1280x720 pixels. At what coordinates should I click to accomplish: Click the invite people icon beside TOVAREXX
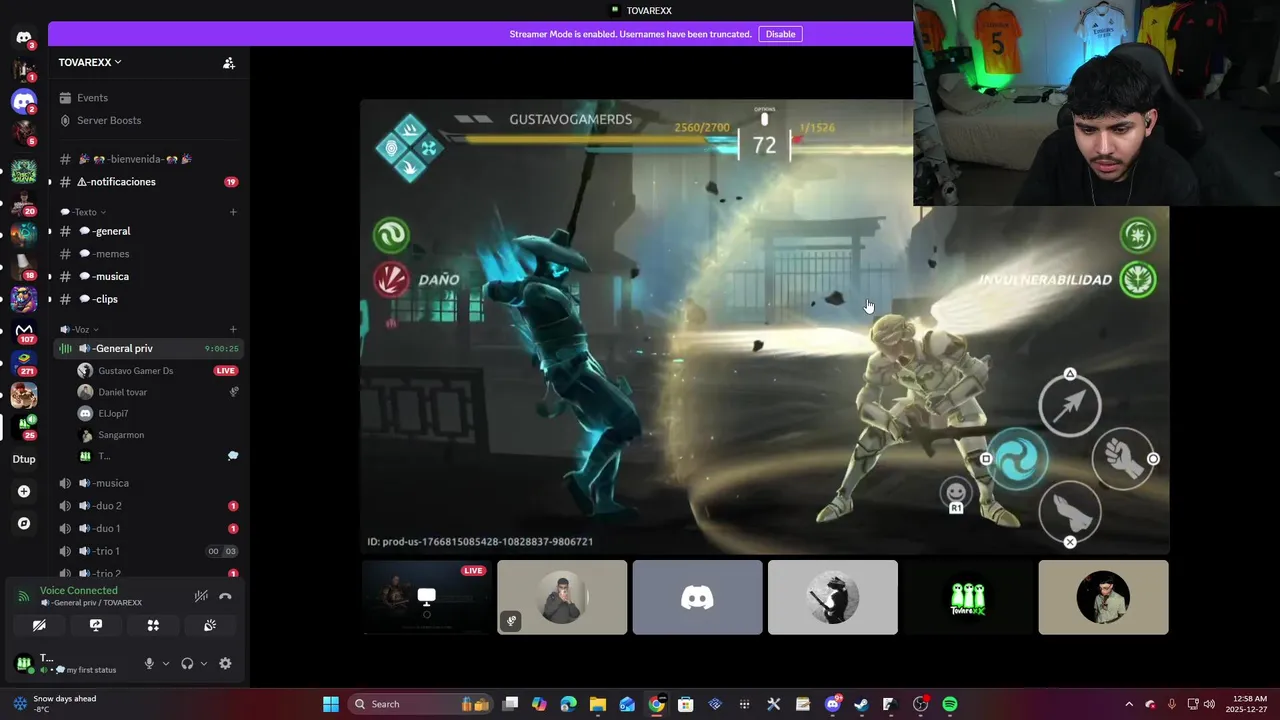coord(229,63)
